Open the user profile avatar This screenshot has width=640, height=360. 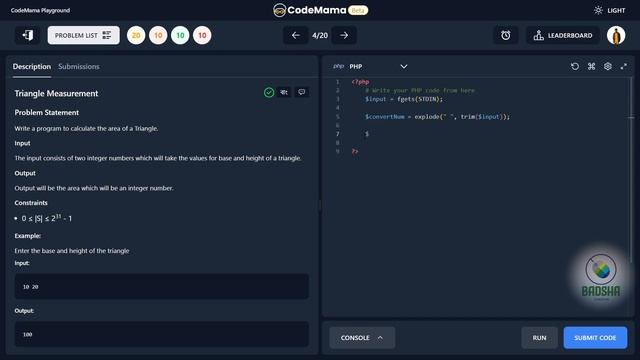616,36
